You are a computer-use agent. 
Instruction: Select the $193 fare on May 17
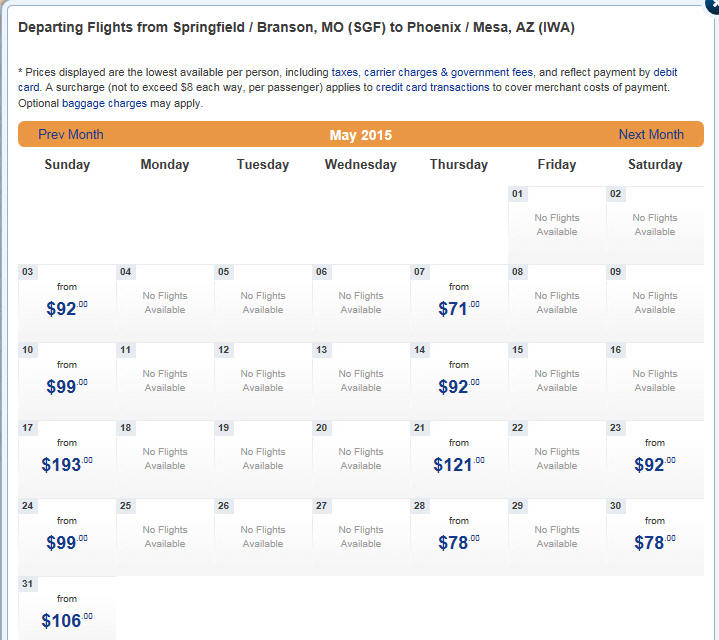(x=66, y=464)
